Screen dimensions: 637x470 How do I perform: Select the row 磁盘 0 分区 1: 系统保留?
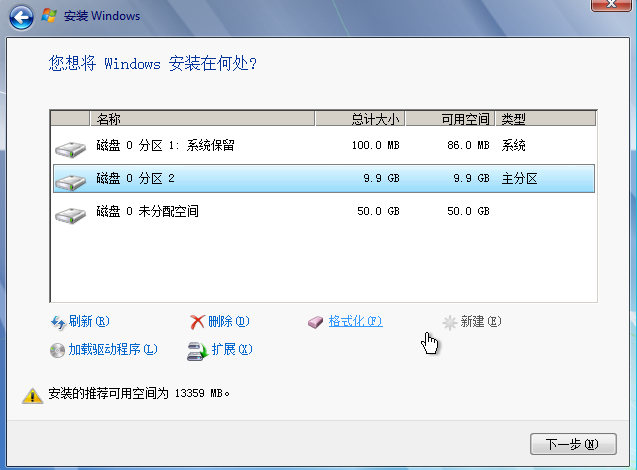324,145
